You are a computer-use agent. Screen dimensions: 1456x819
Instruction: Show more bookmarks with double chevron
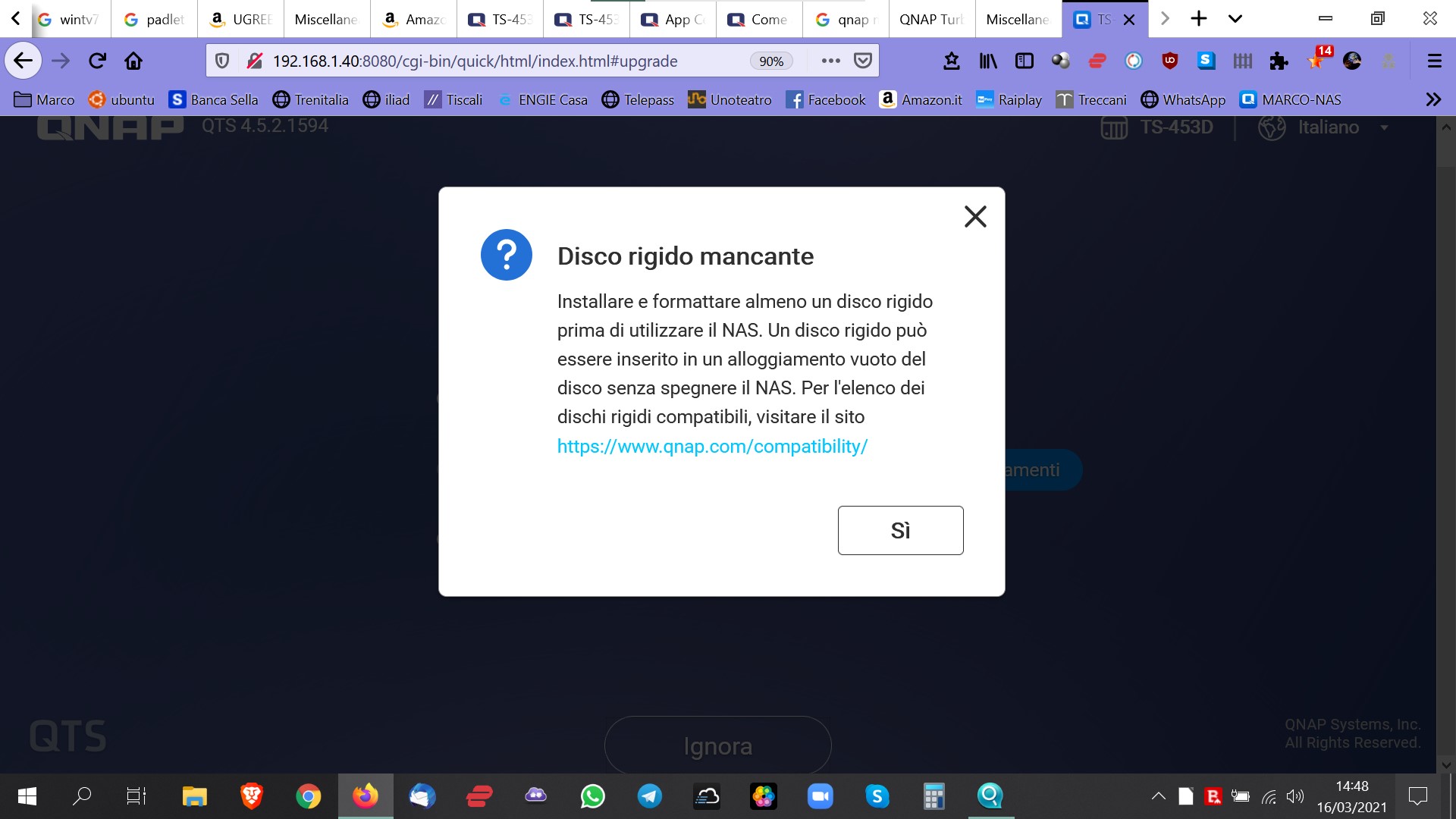[1432, 99]
